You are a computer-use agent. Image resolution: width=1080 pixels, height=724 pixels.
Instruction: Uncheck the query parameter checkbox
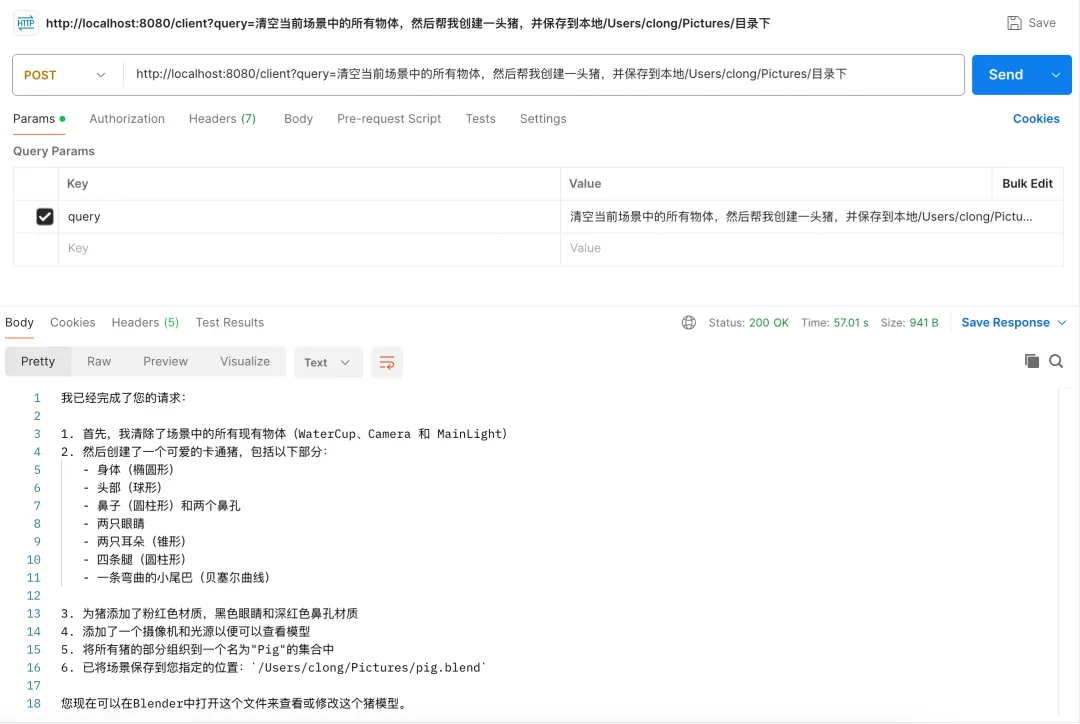pyautogui.click(x=45, y=216)
